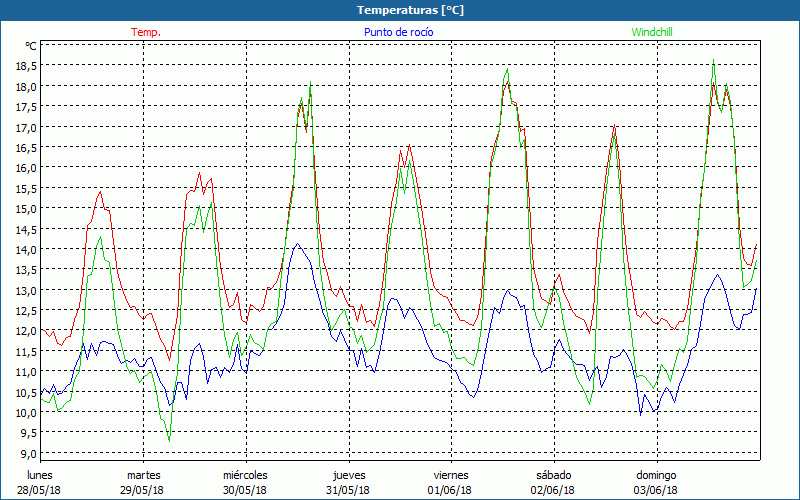800x500 pixels.
Task: Click the '02/06/18' date label
Action: pos(553,490)
